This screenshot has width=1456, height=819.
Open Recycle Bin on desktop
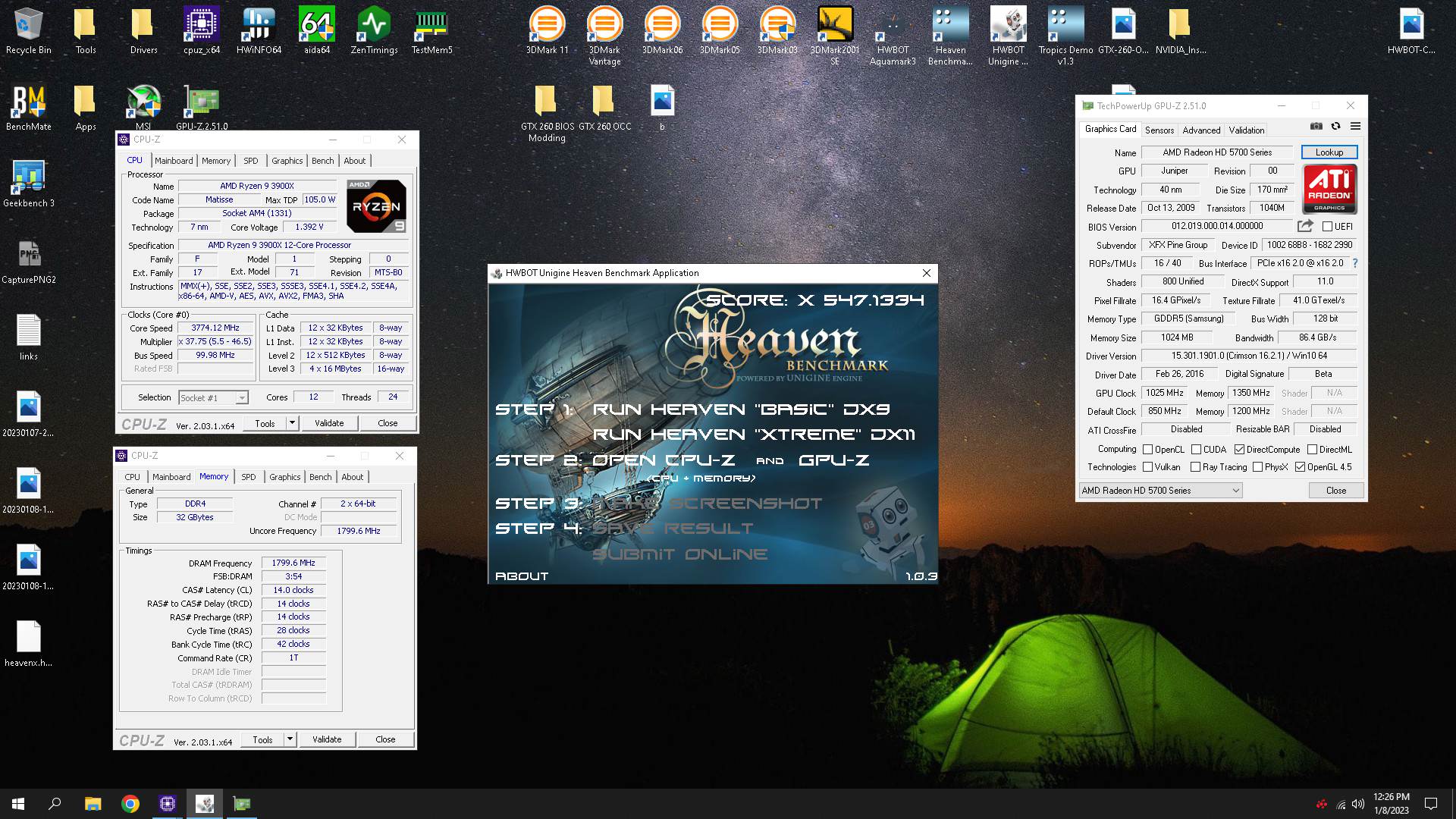pos(29,31)
